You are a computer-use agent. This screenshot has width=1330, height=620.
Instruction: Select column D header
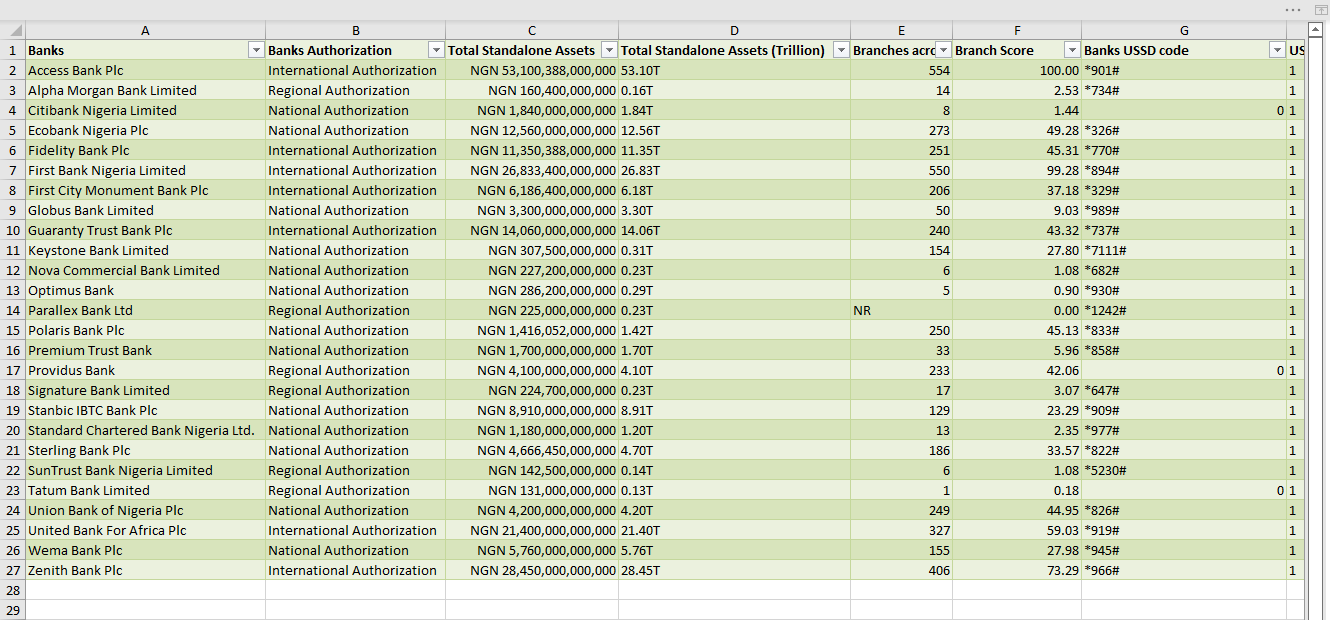[x=734, y=30]
